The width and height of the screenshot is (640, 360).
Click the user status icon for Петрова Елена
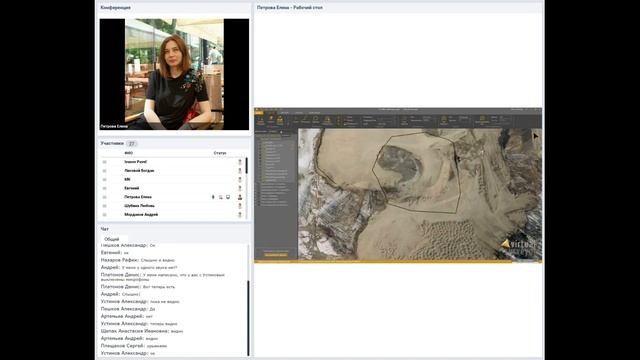coord(240,197)
